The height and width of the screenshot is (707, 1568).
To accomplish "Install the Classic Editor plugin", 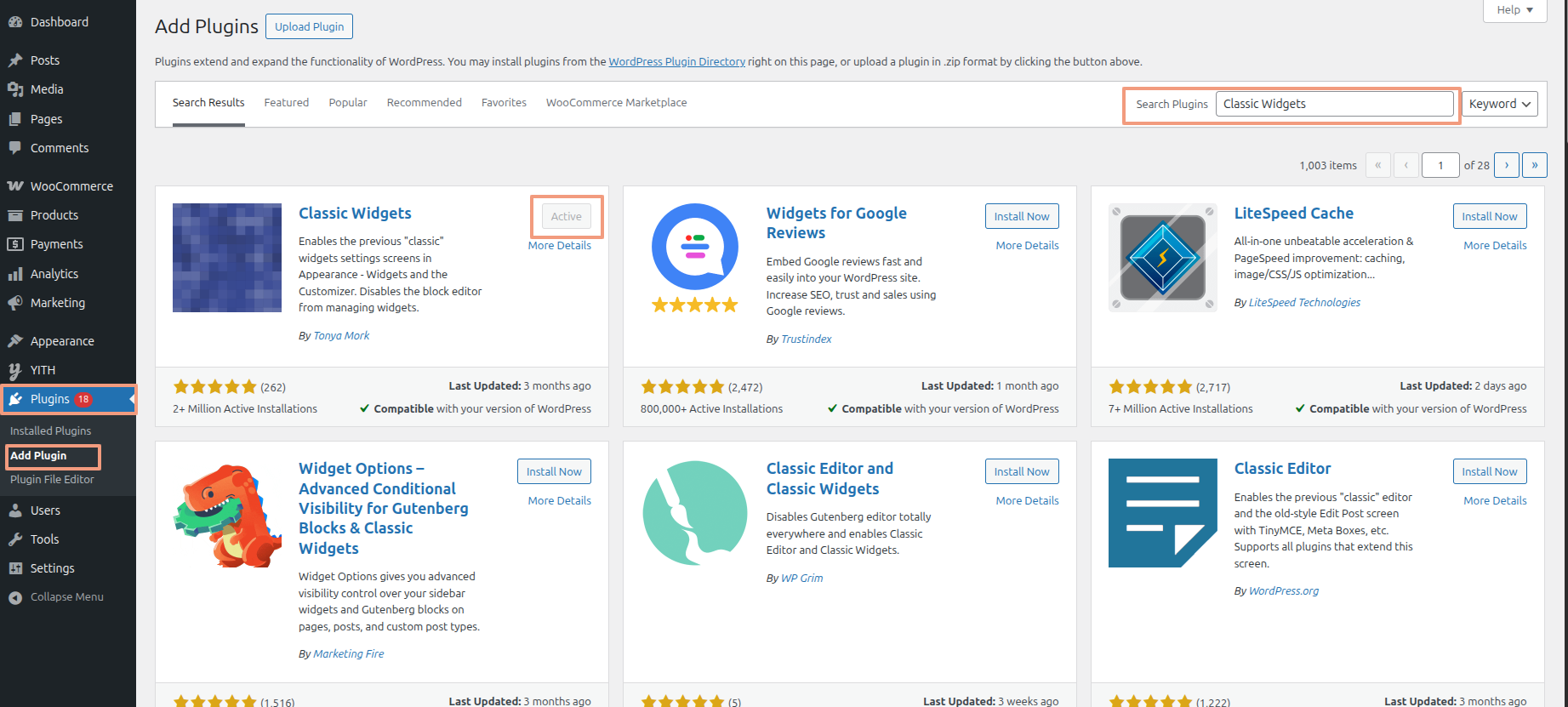I will coord(1490,471).
